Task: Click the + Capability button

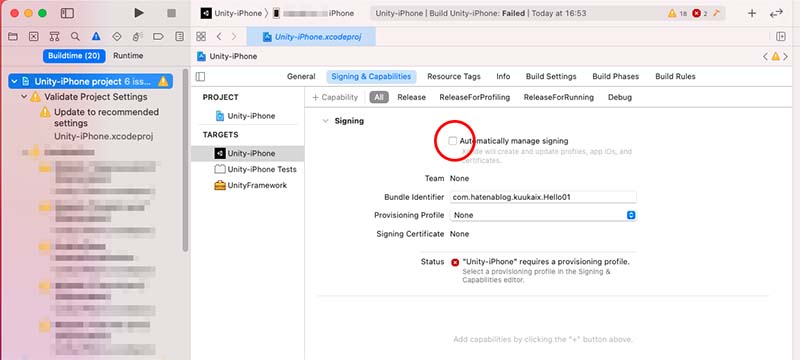Action: 335,97
